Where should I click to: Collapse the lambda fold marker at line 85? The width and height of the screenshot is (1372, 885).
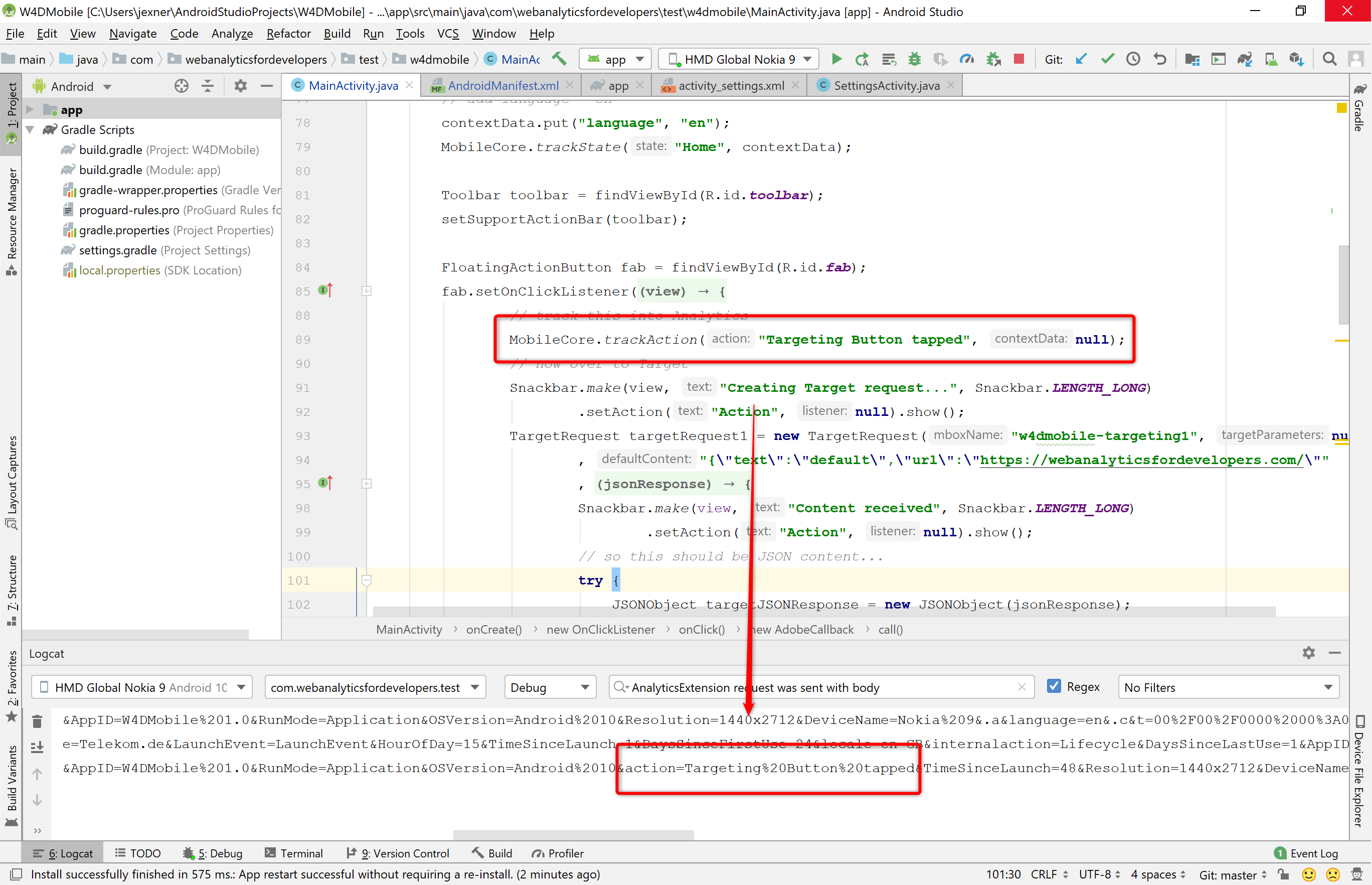(x=367, y=291)
